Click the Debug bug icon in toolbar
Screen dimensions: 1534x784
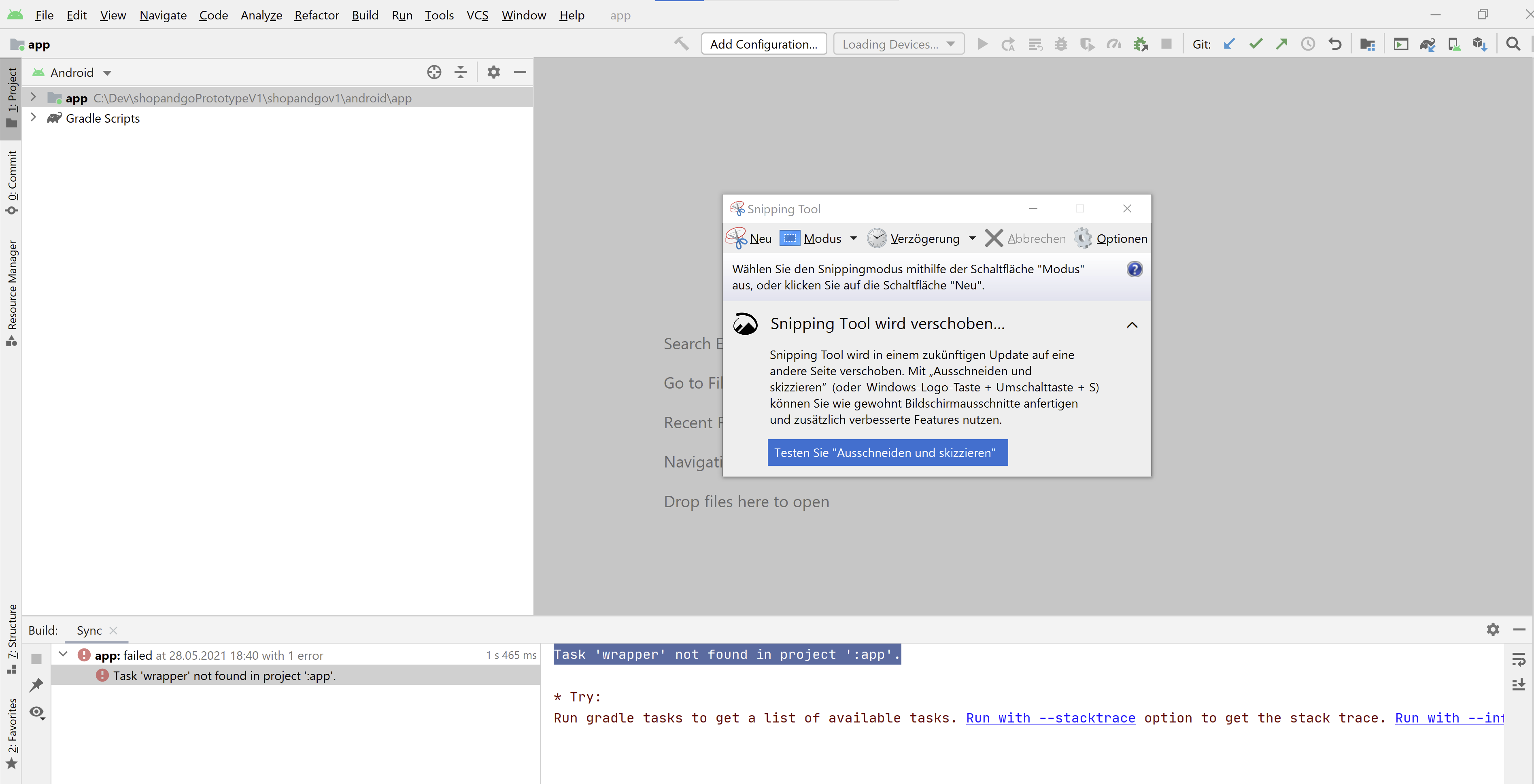point(1060,44)
